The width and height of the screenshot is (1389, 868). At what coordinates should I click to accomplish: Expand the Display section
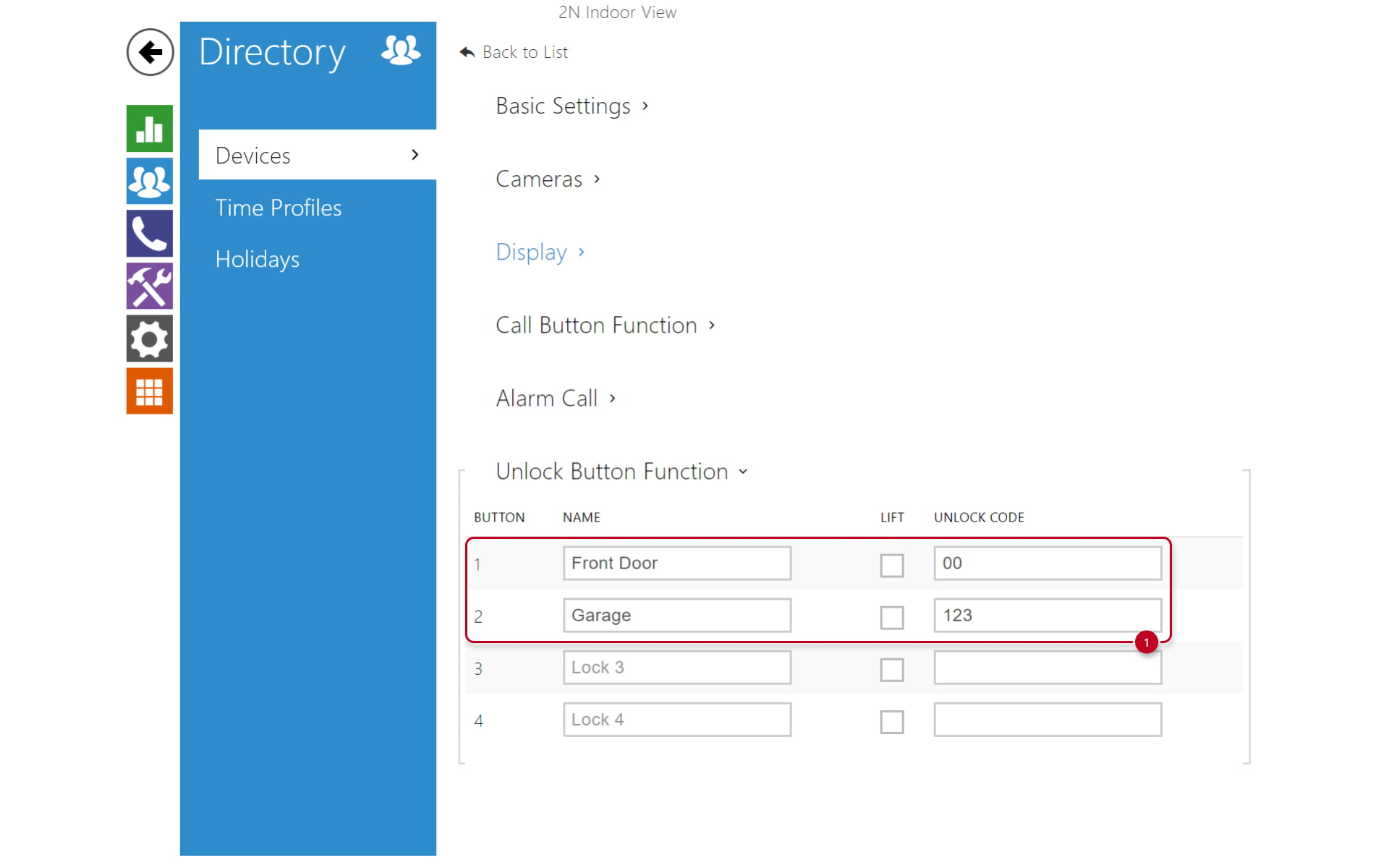pyautogui.click(x=540, y=252)
